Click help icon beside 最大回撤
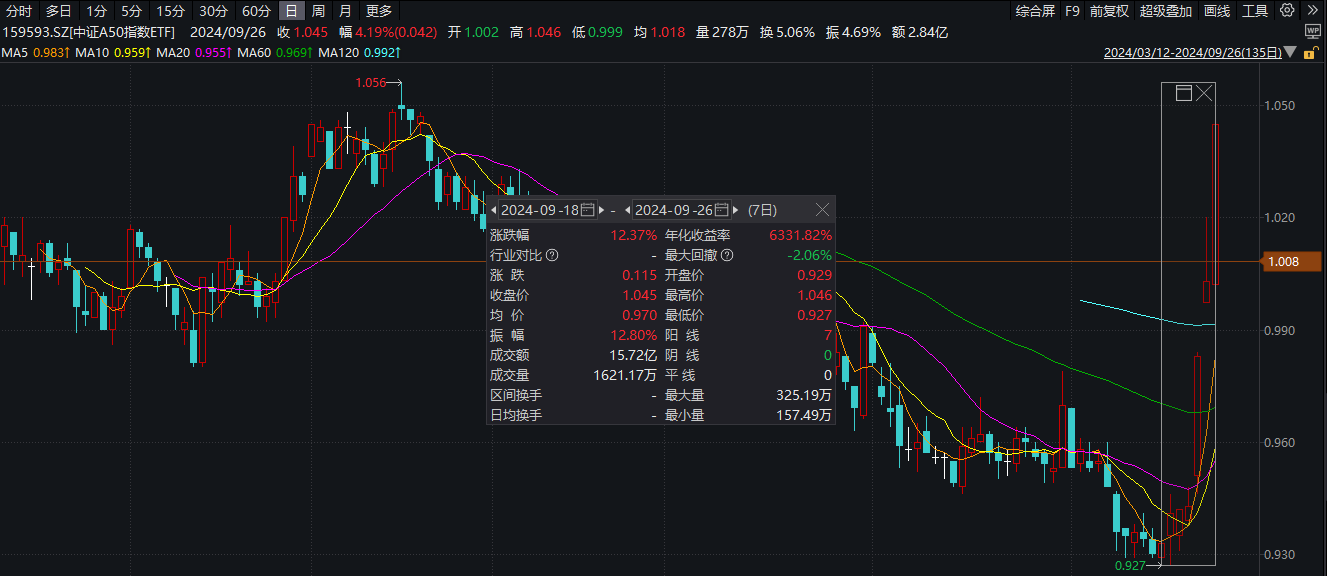The height and width of the screenshot is (576, 1327). [x=727, y=255]
